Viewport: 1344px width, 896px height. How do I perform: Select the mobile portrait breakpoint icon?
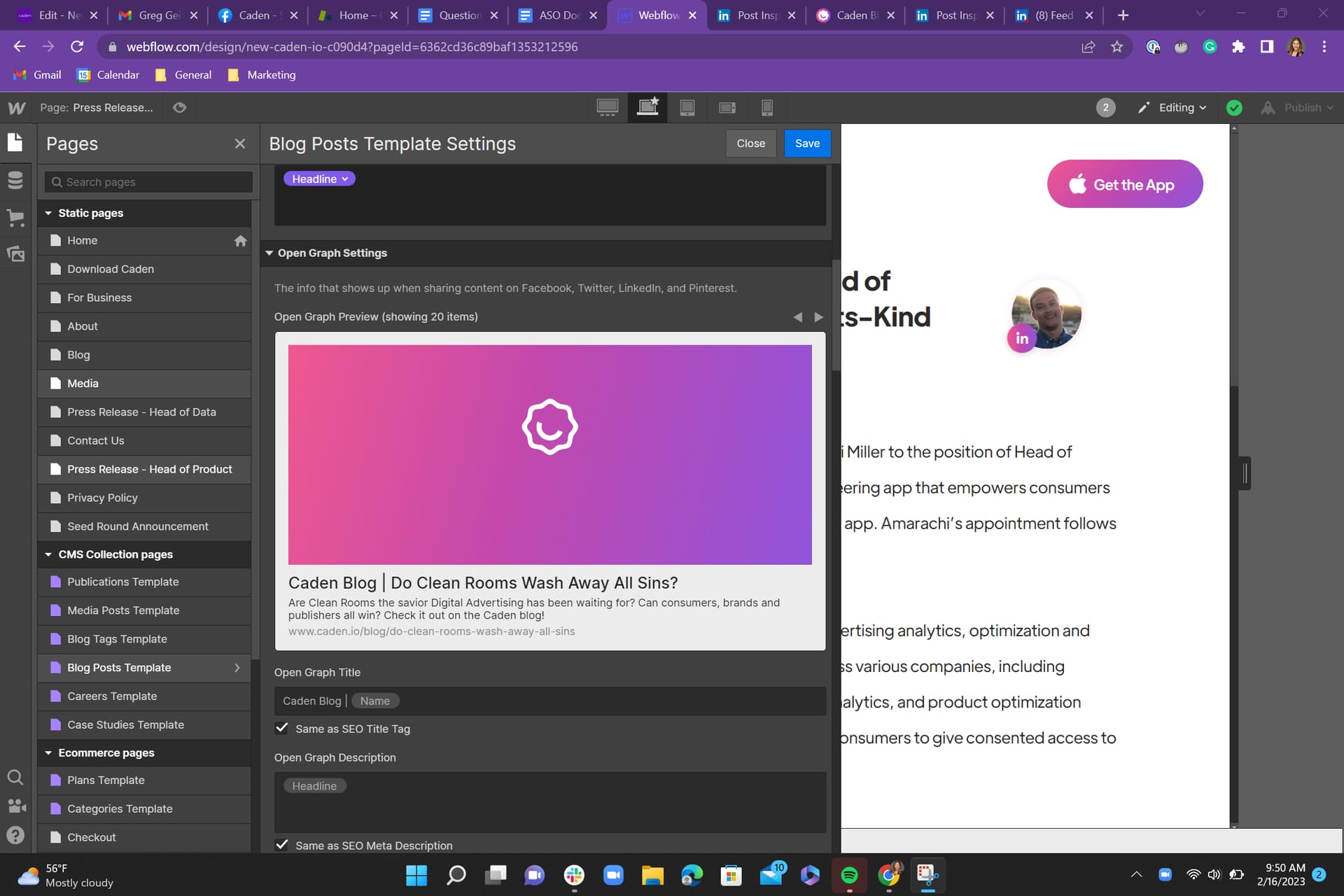click(x=767, y=108)
